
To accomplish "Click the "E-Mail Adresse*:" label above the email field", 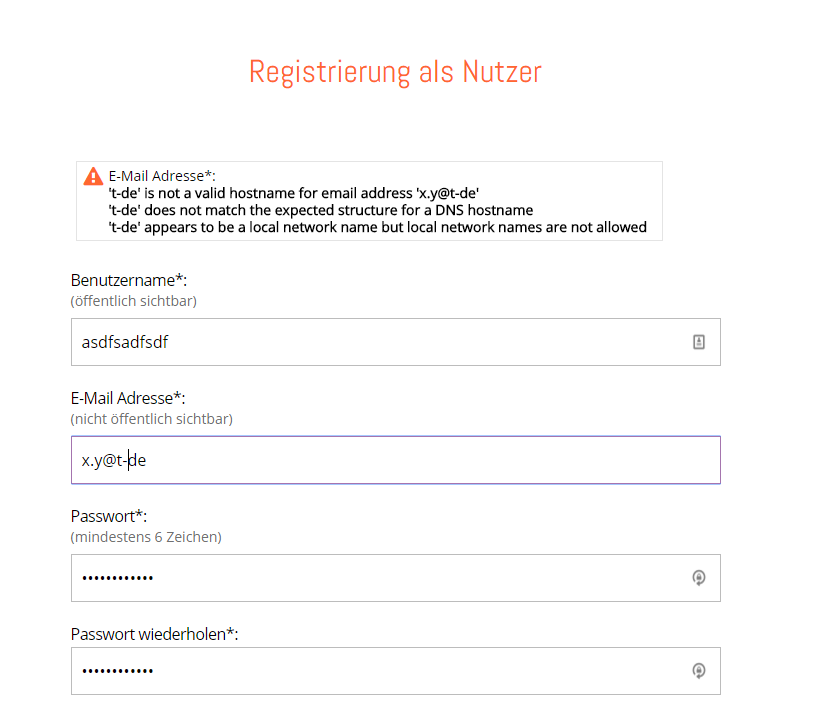I will click(x=128, y=398).
